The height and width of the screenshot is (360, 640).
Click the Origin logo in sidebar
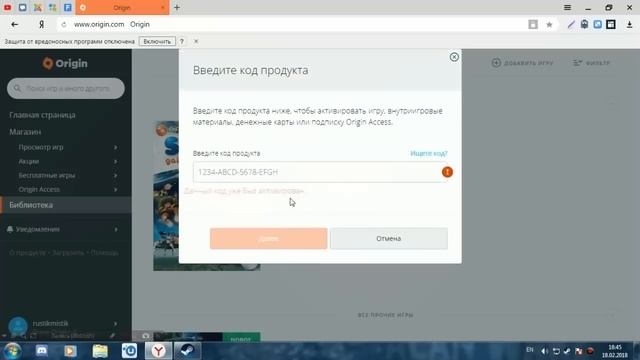(65, 63)
